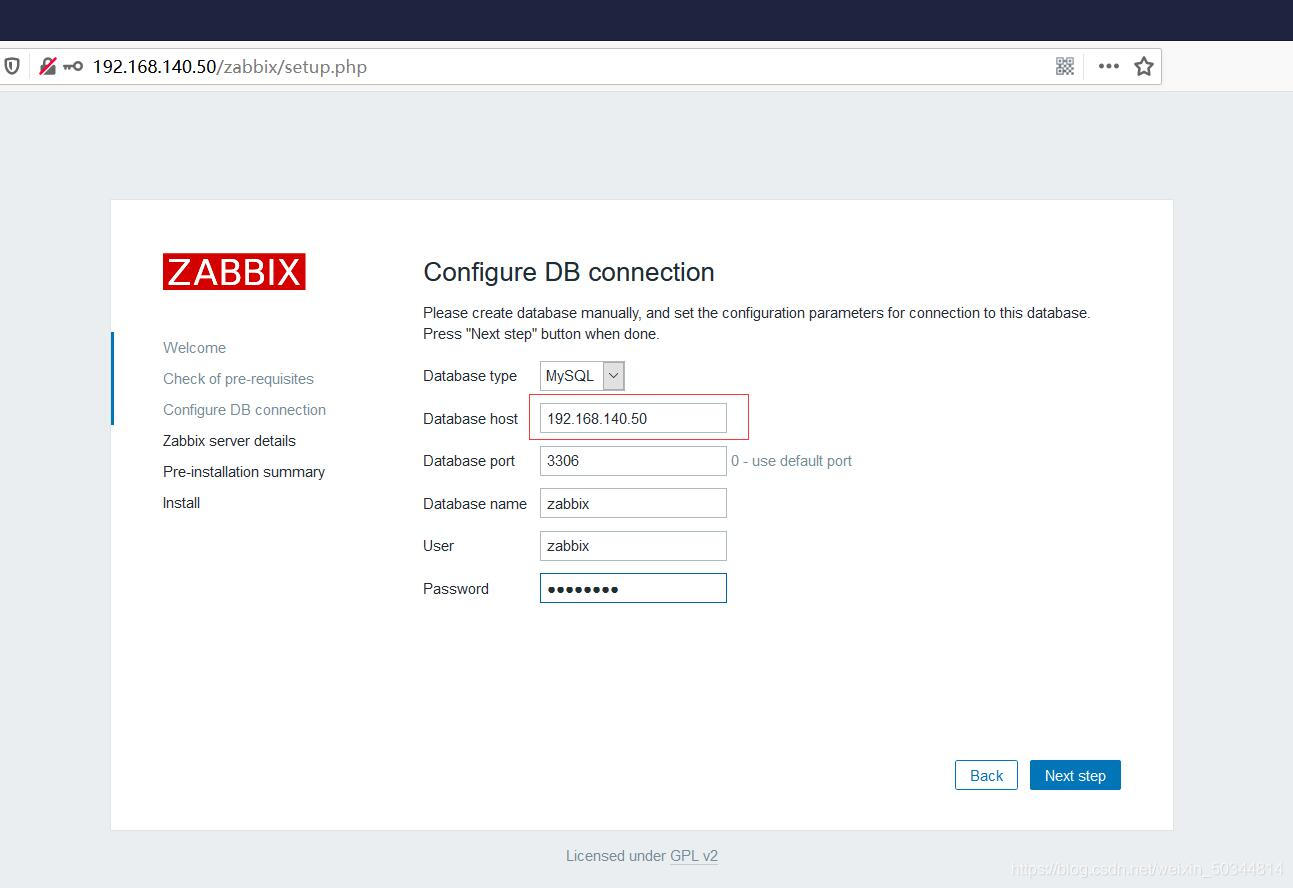Click the Database port field showing 3306
The image size is (1293, 888).
click(x=633, y=461)
